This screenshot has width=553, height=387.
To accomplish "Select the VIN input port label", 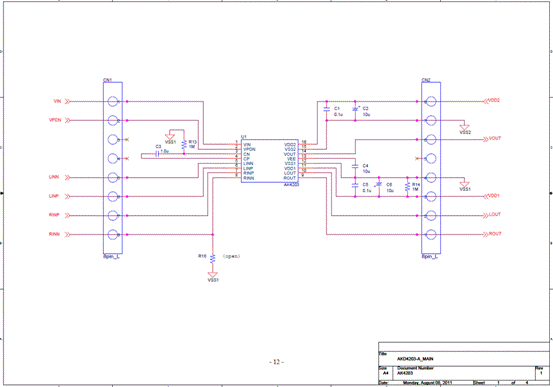I will pos(57,101).
